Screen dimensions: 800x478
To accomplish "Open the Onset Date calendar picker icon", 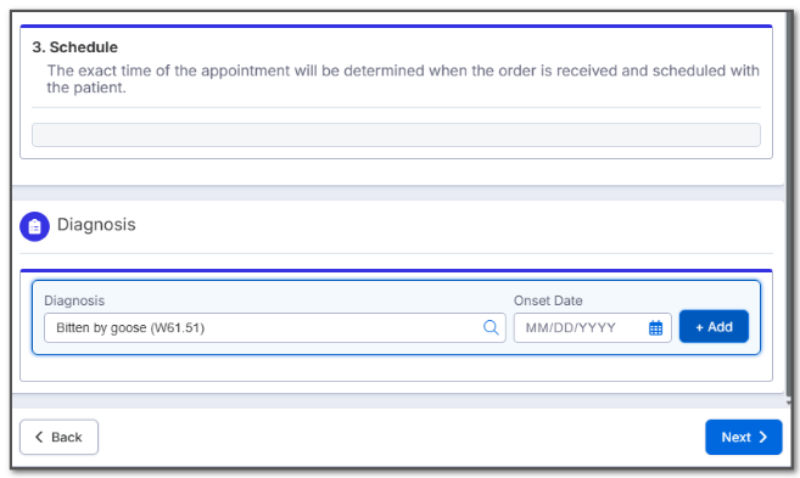I will pos(656,328).
